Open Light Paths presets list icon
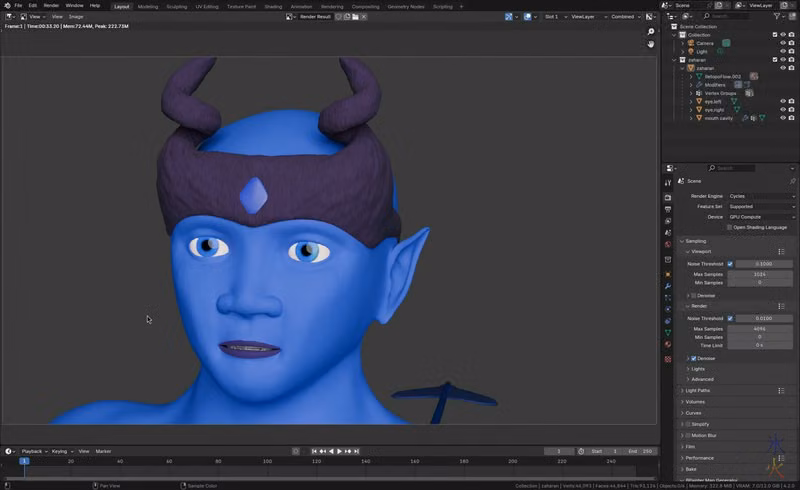800x490 pixels. [x=781, y=390]
